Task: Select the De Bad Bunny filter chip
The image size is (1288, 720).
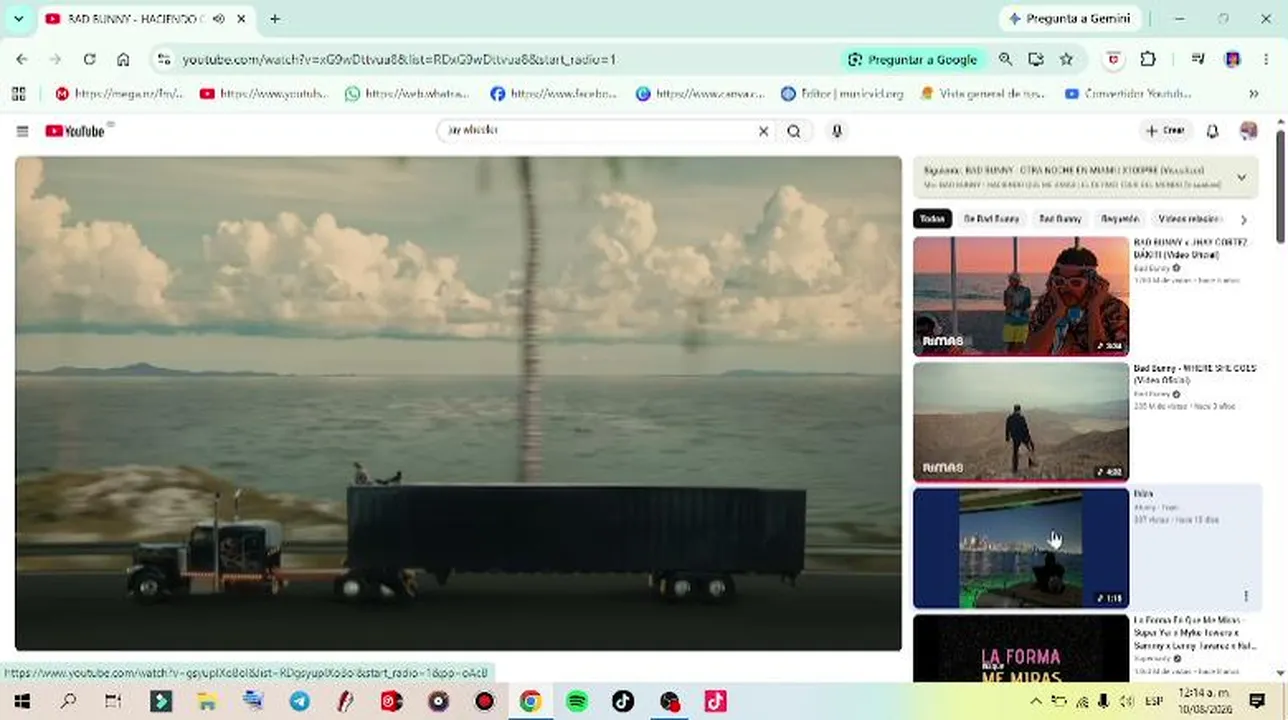Action: pyautogui.click(x=991, y=219)
